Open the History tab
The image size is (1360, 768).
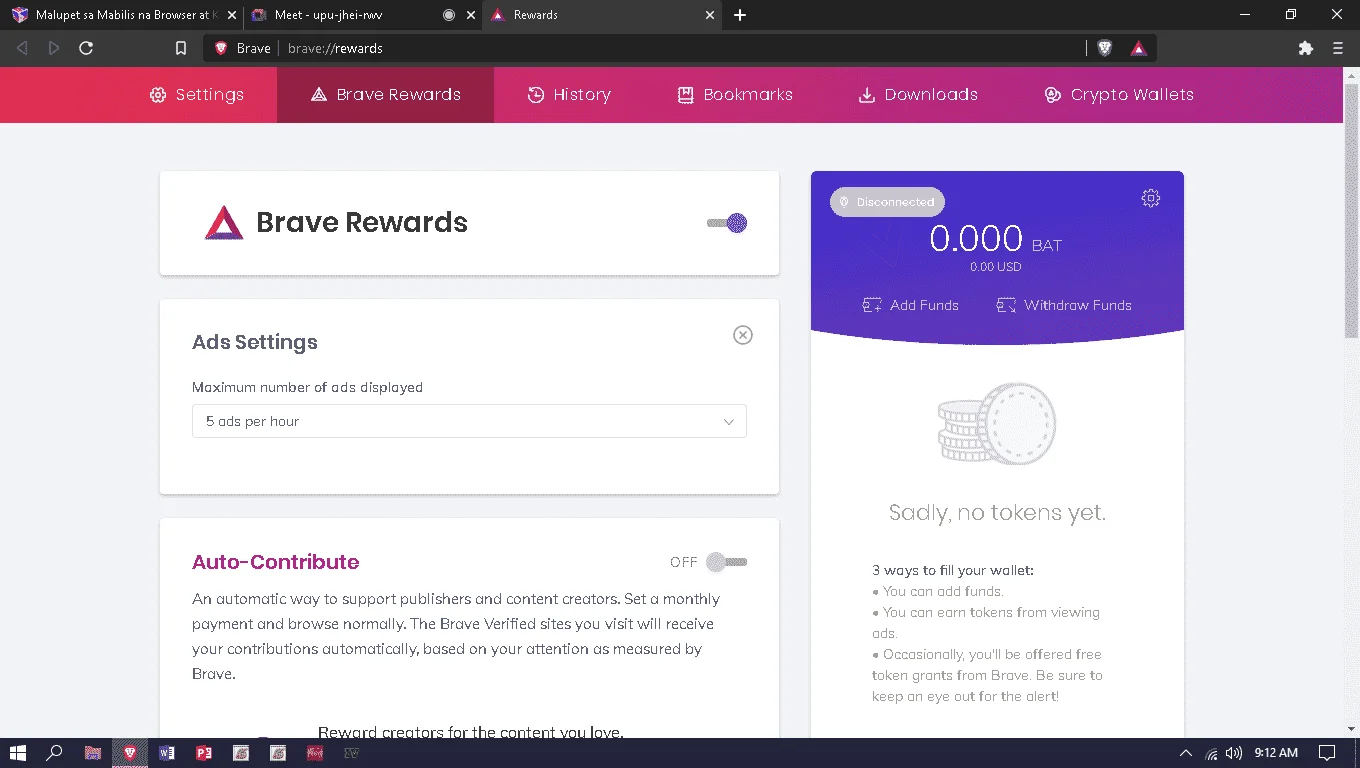(569, 95)
